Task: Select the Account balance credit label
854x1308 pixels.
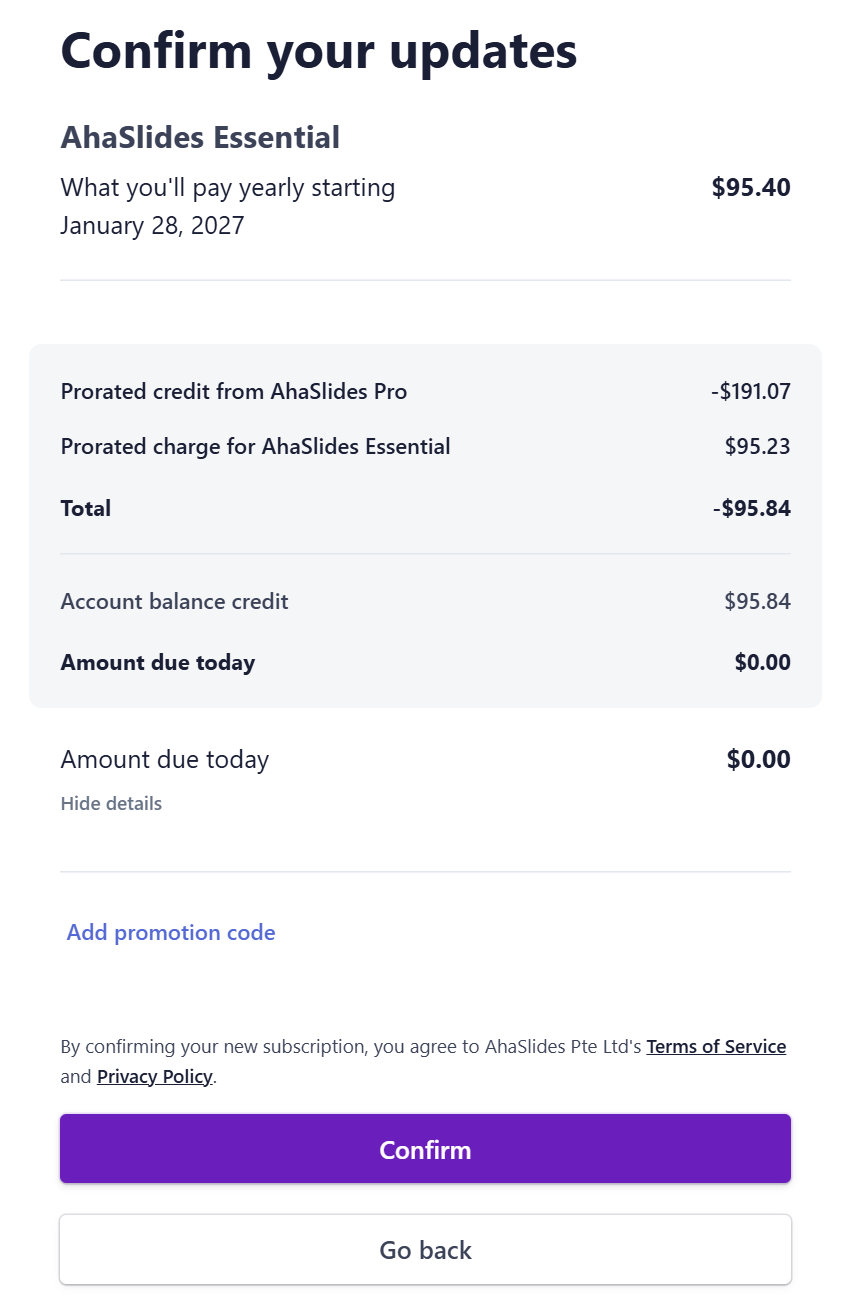Action: coord(174,602)
